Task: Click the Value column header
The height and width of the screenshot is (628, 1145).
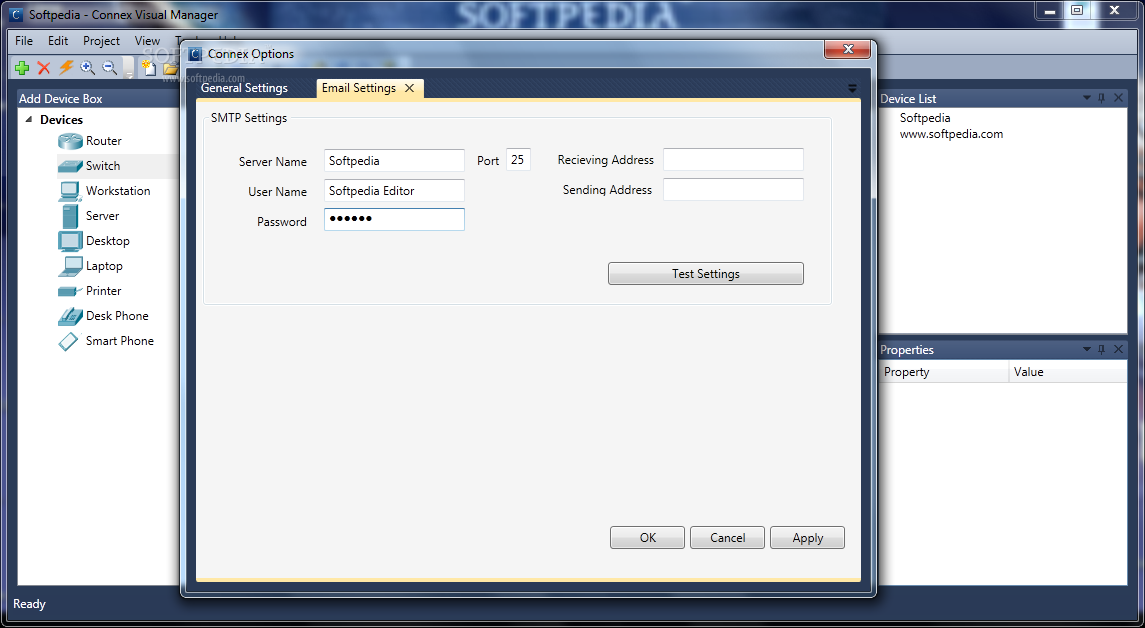Action: pos(1068,372)
